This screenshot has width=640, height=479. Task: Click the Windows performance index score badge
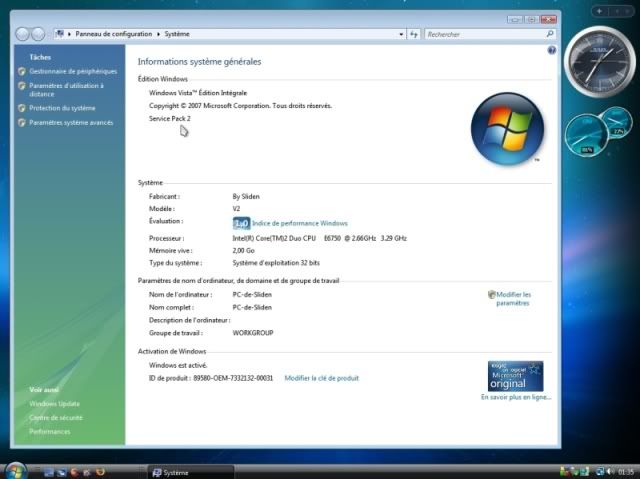point(241,223)
